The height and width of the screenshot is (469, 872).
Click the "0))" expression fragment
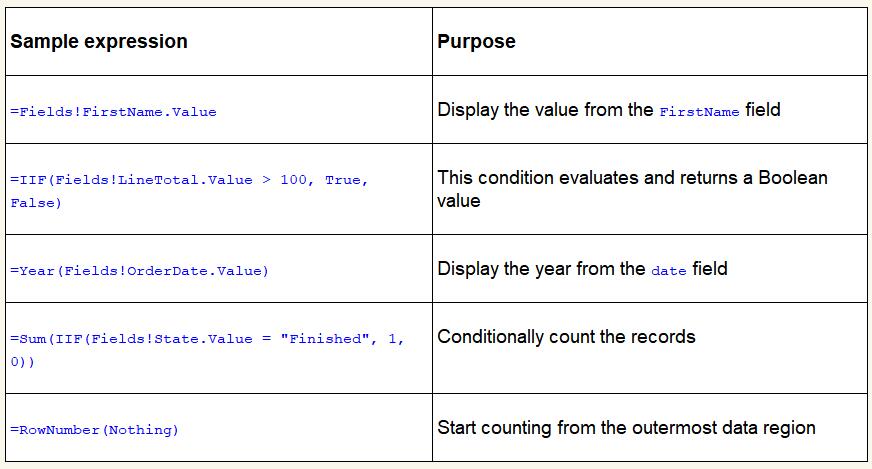click(x=22, y=362)
